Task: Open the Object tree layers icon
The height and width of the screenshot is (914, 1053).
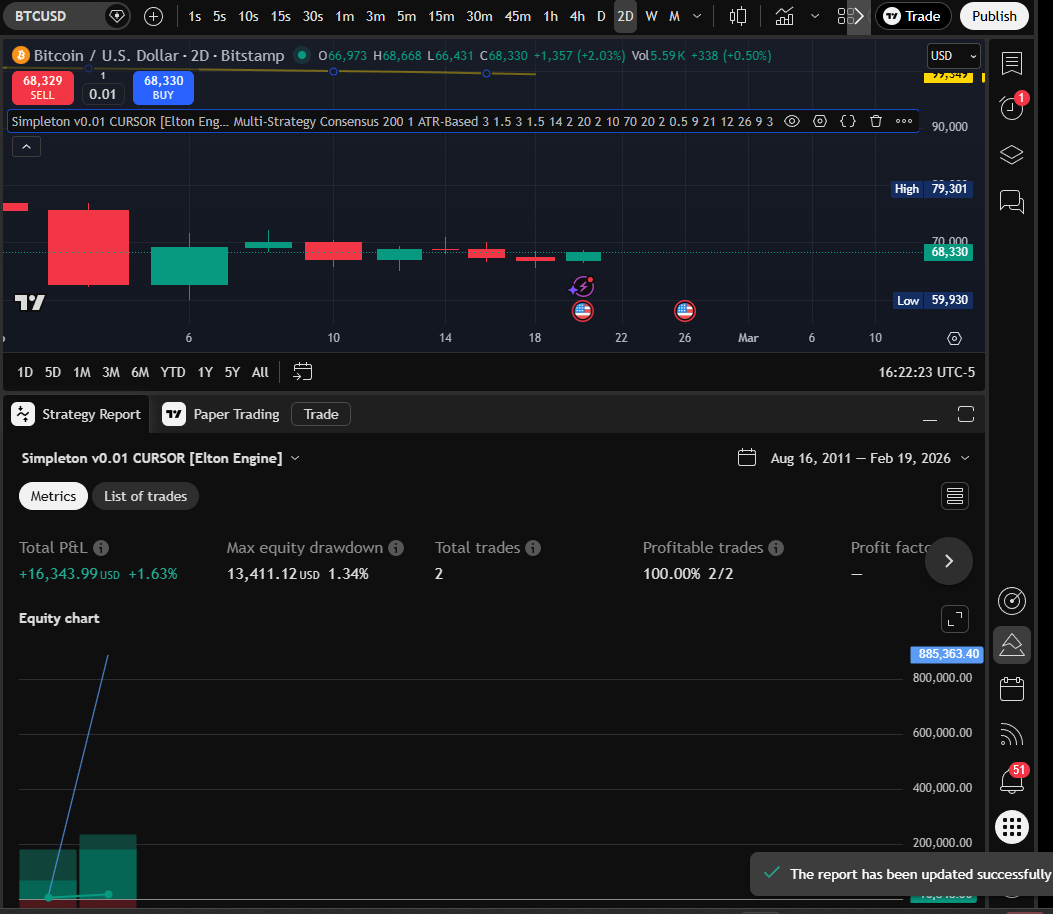Action: (1011, 154)
